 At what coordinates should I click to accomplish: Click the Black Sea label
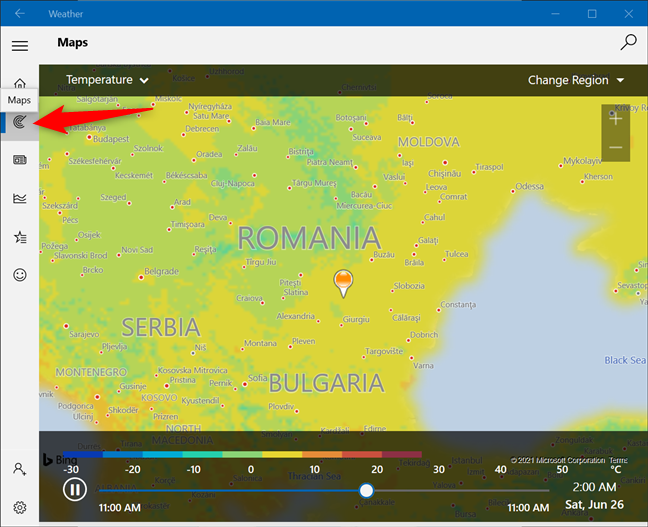[625, 360]
